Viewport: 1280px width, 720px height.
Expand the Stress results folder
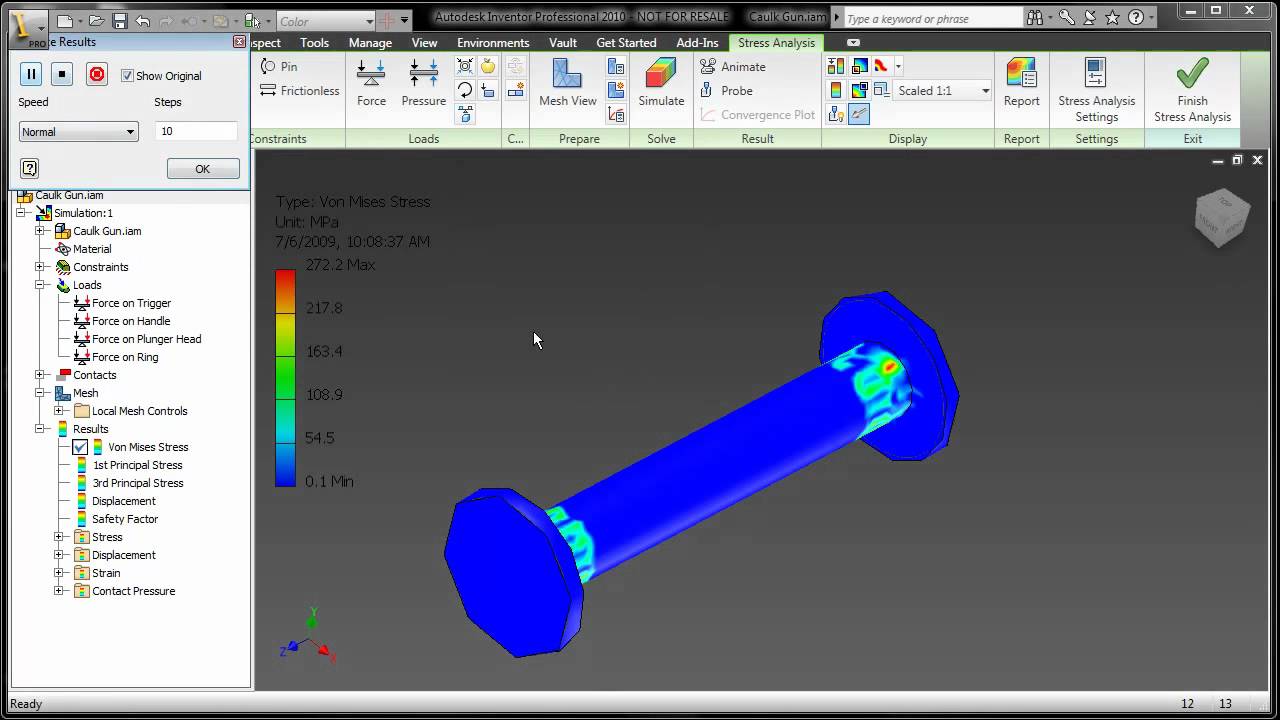(59, 537)
